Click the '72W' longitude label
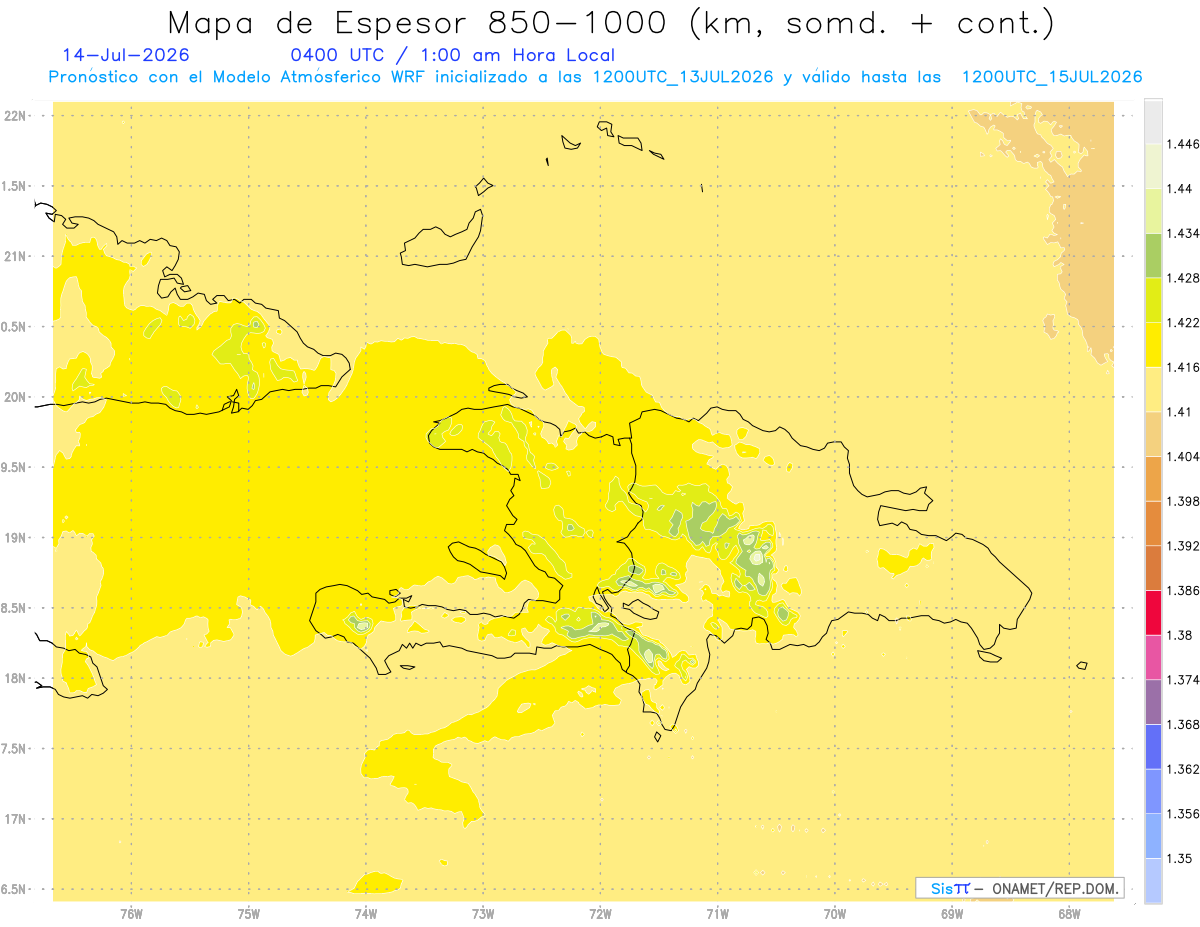This screenshot has width=1200, height=927. click(600, 913)
